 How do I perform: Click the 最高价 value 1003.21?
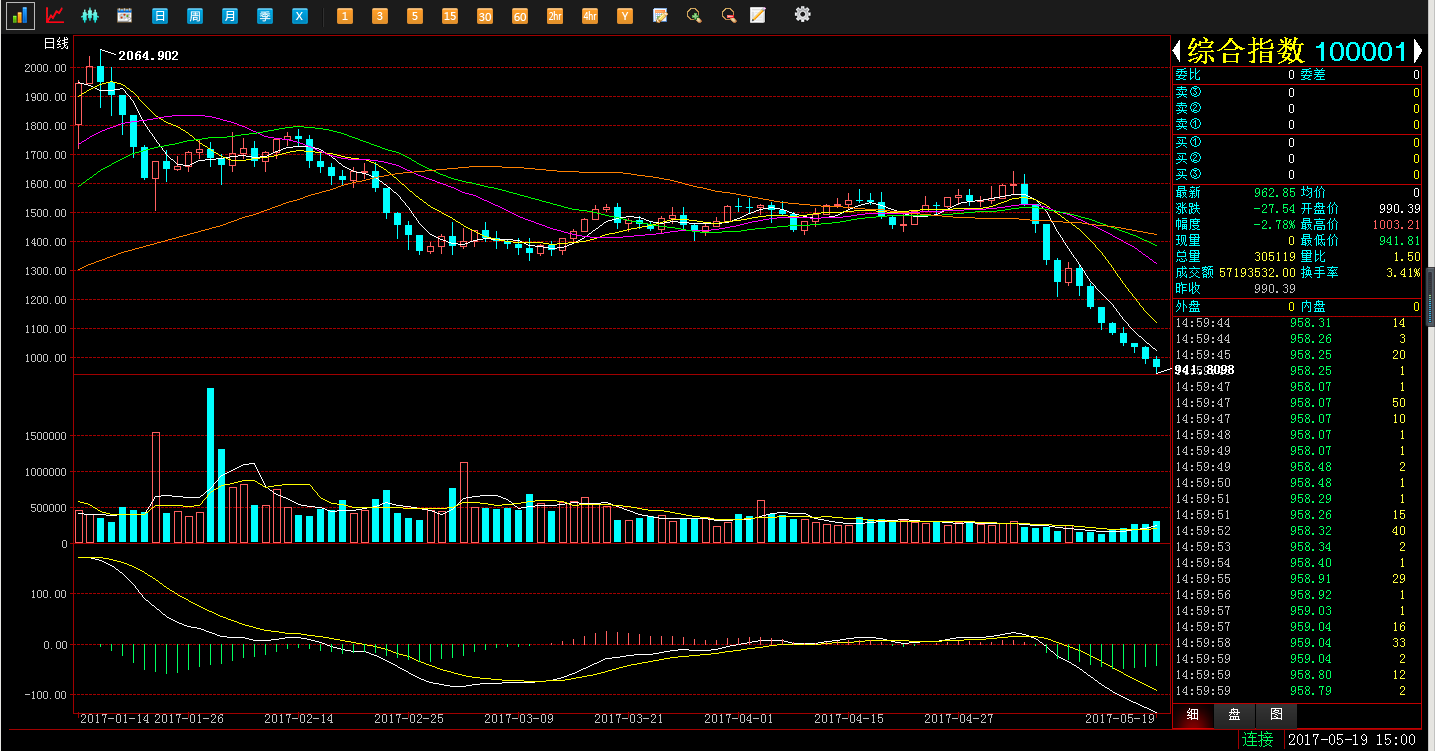pos(1396,224)
